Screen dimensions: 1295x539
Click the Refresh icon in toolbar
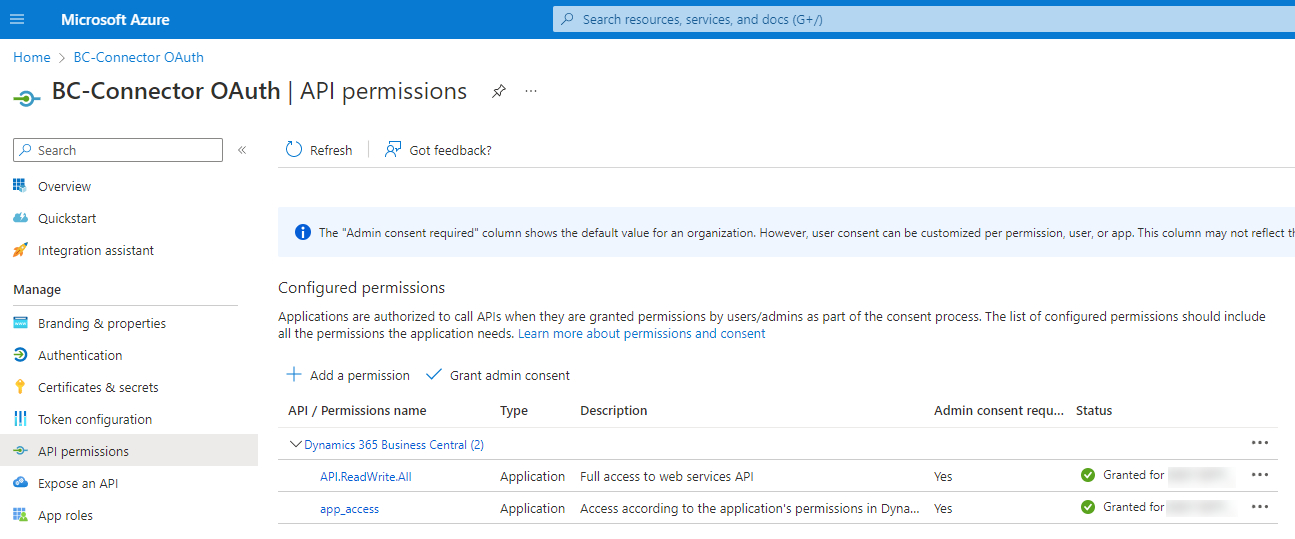point(294,149)
